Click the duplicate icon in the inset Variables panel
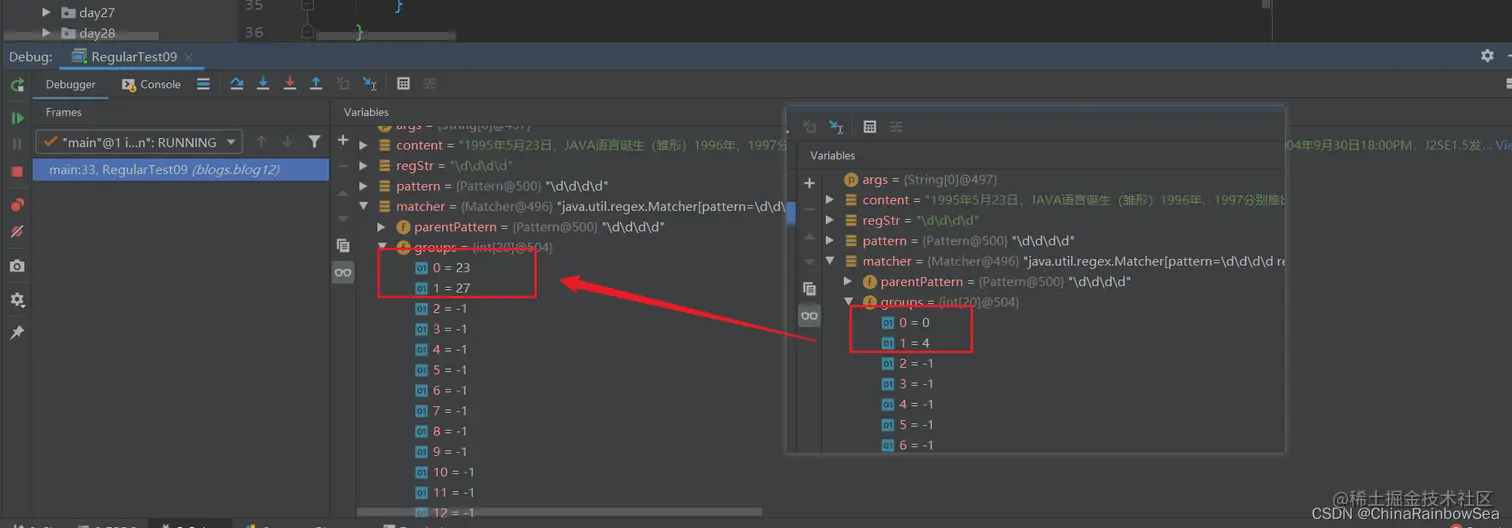 coord(810,289)
